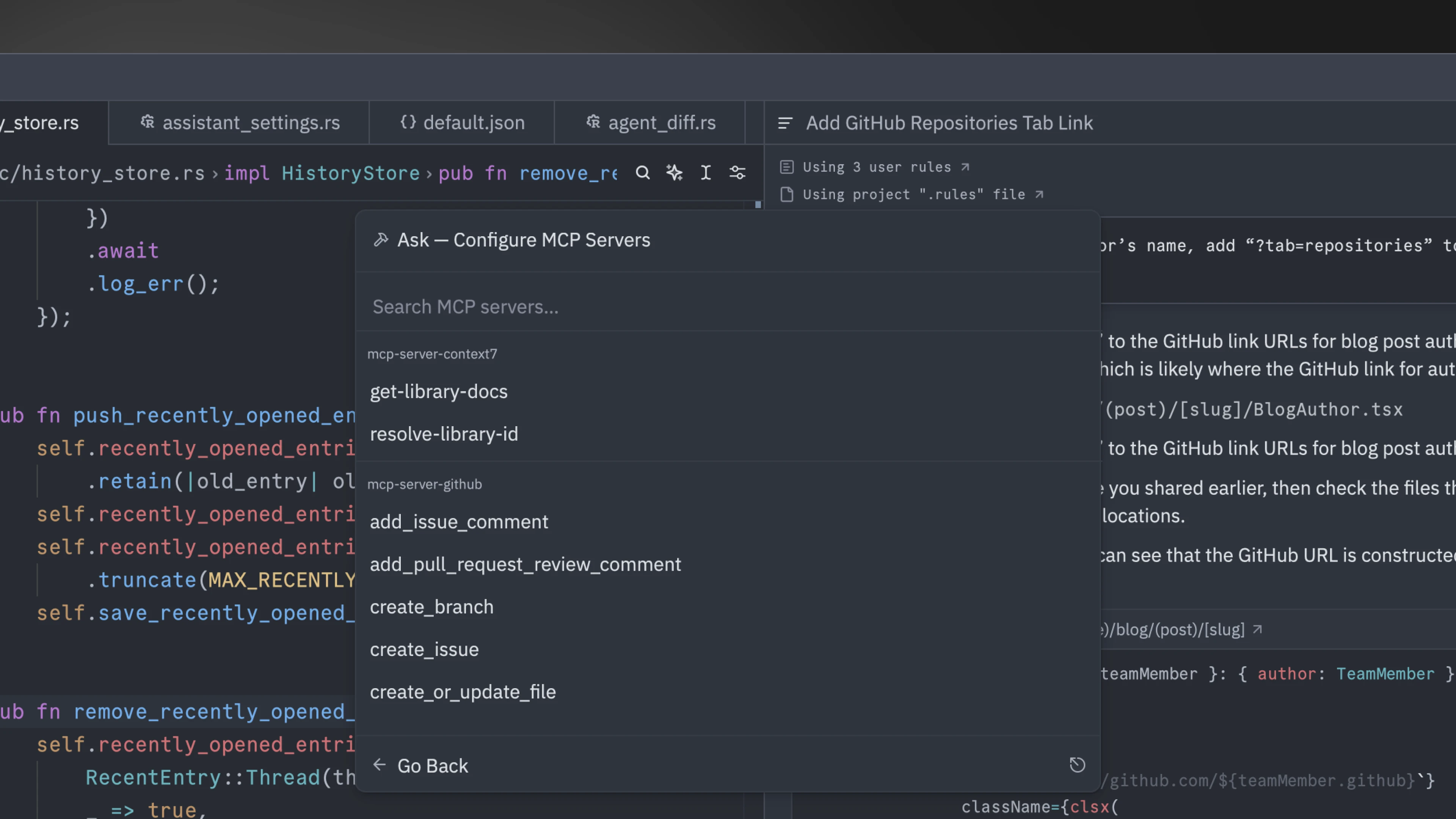Select the get-library-docs tool
Viewport: 1456px width, 819px height.
pos(439,391)
